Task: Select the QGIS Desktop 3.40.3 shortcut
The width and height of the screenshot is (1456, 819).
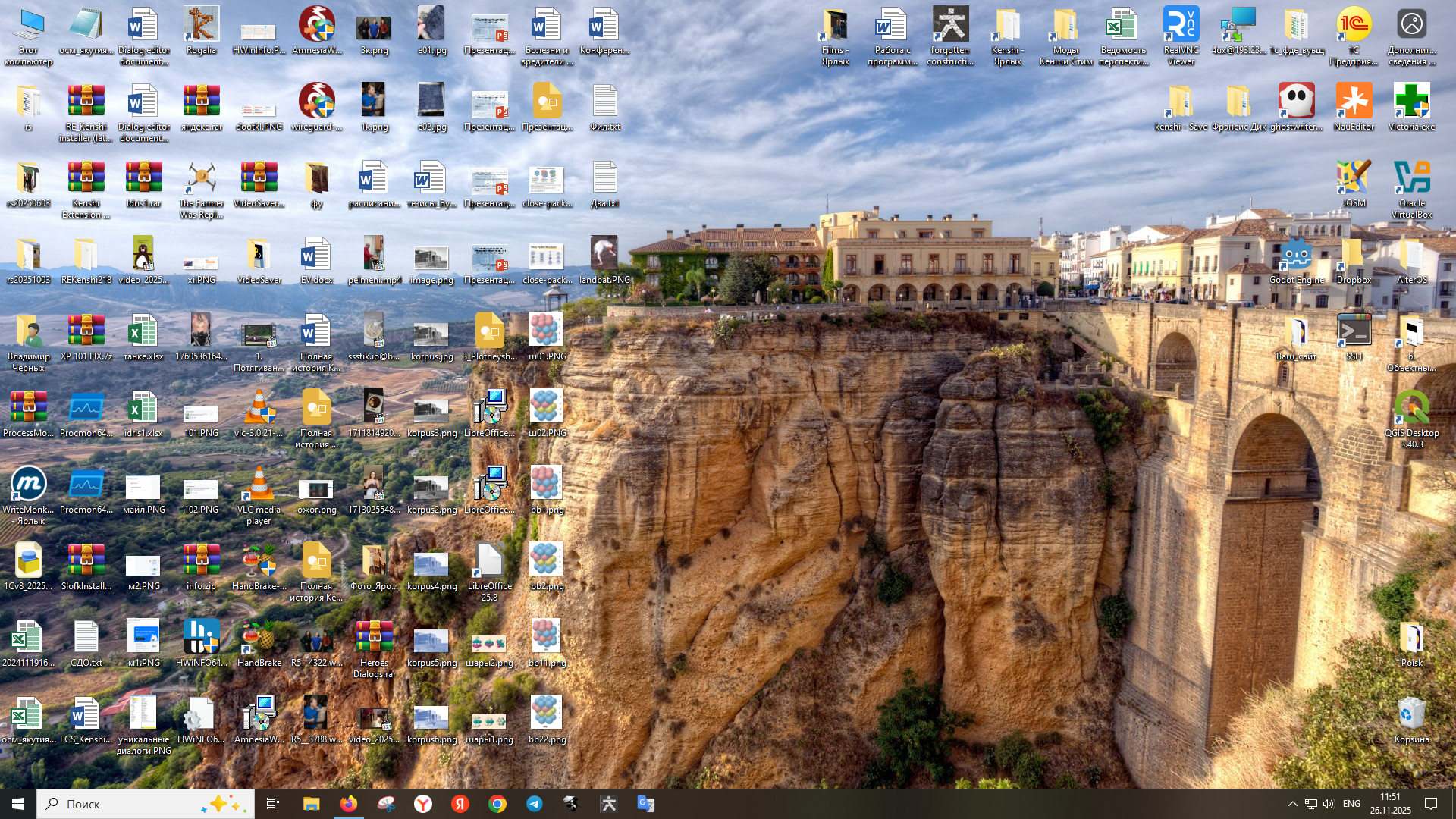Action: coord(1411,412)
